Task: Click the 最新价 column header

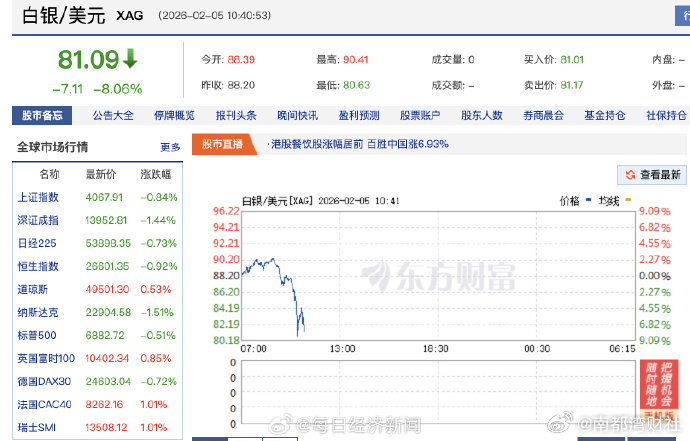Action: click(101, 174)
